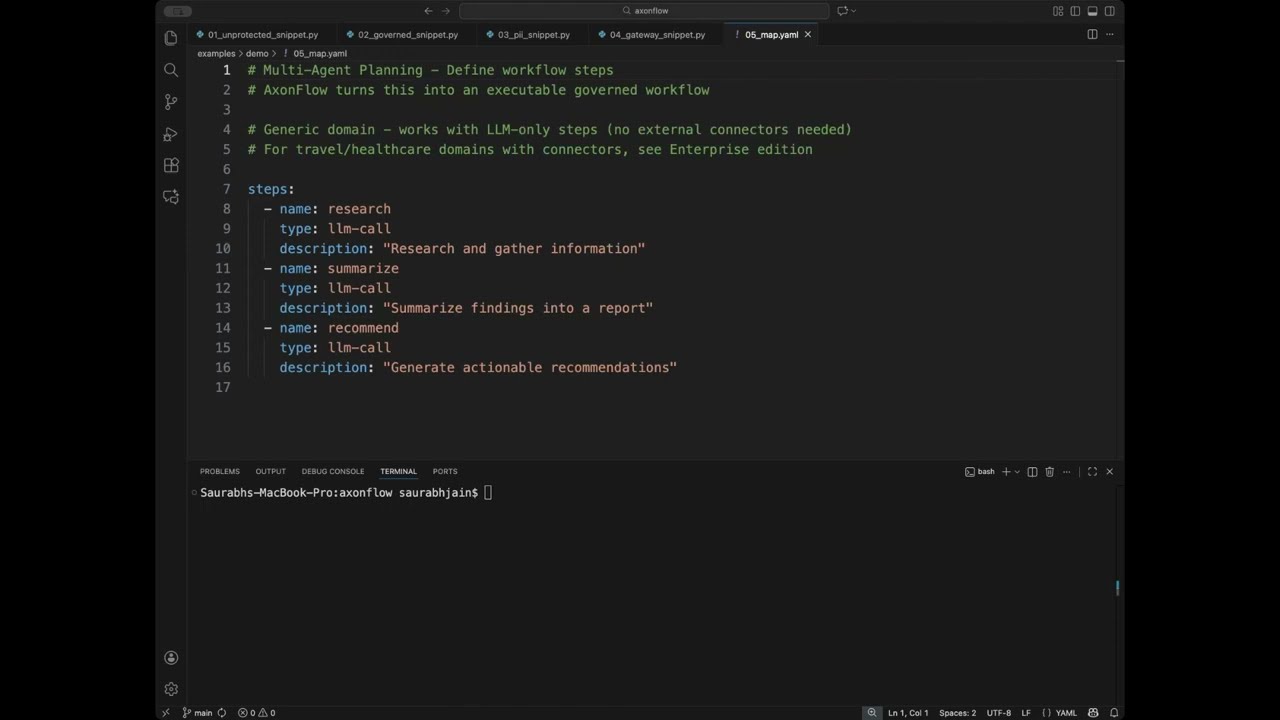
Task: Close the 05_map.yaml tab
Action: click(808, 35)
